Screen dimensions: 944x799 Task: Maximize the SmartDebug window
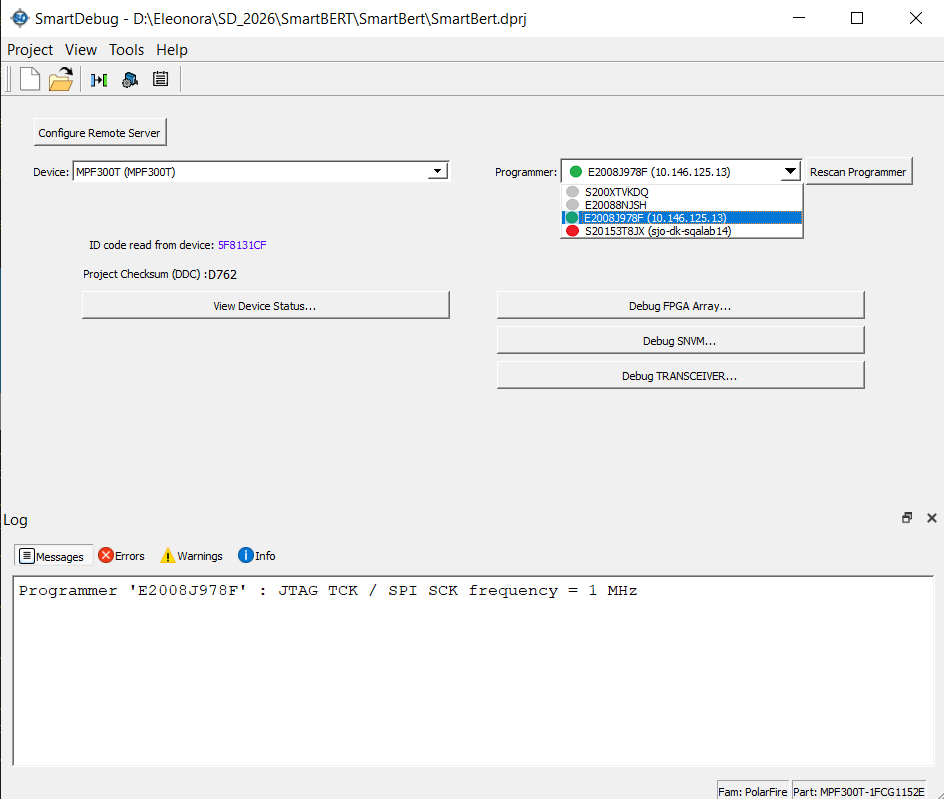click(x=857, y=18)
